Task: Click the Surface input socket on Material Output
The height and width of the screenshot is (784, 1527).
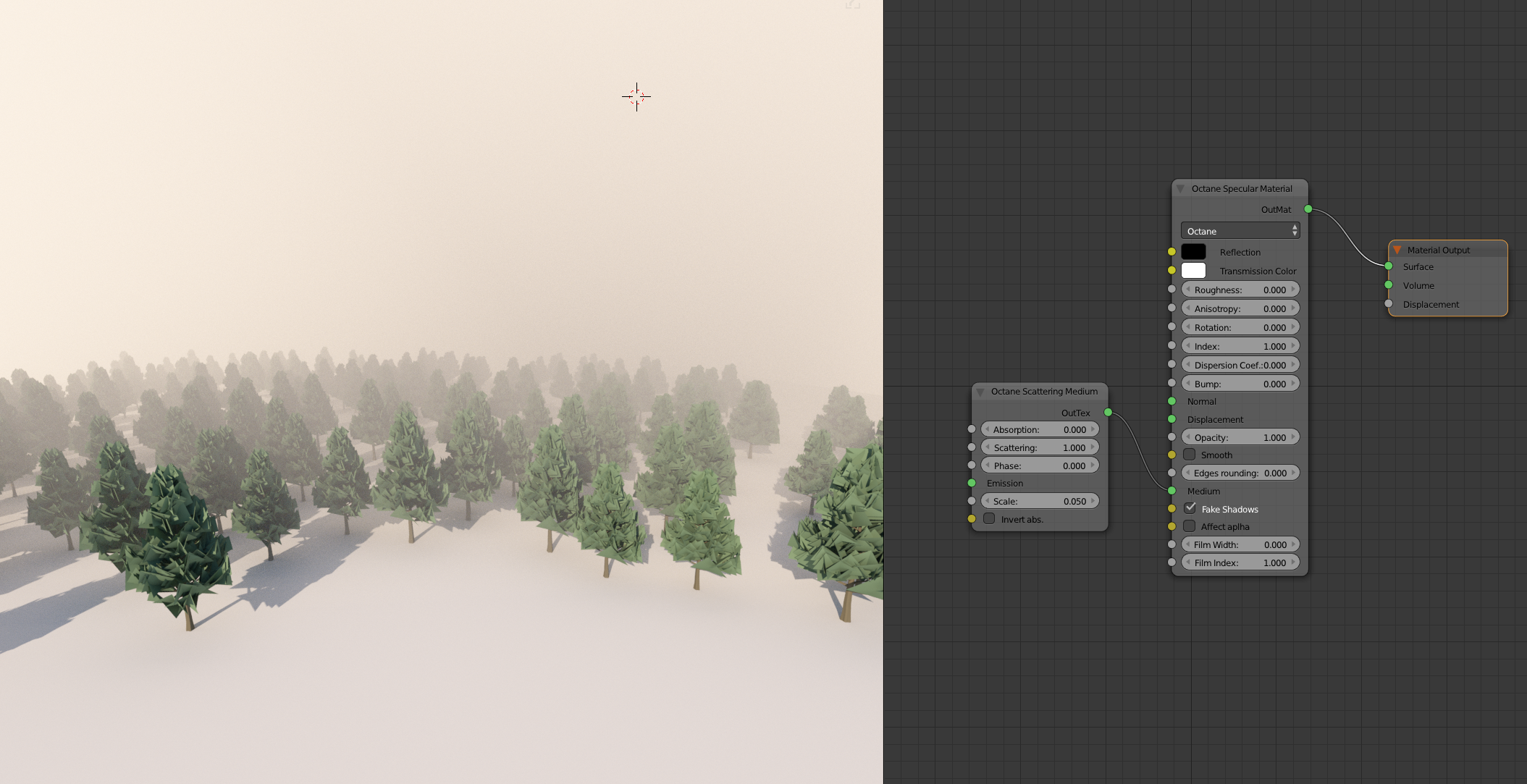Action: click(x=1389, y=266)
